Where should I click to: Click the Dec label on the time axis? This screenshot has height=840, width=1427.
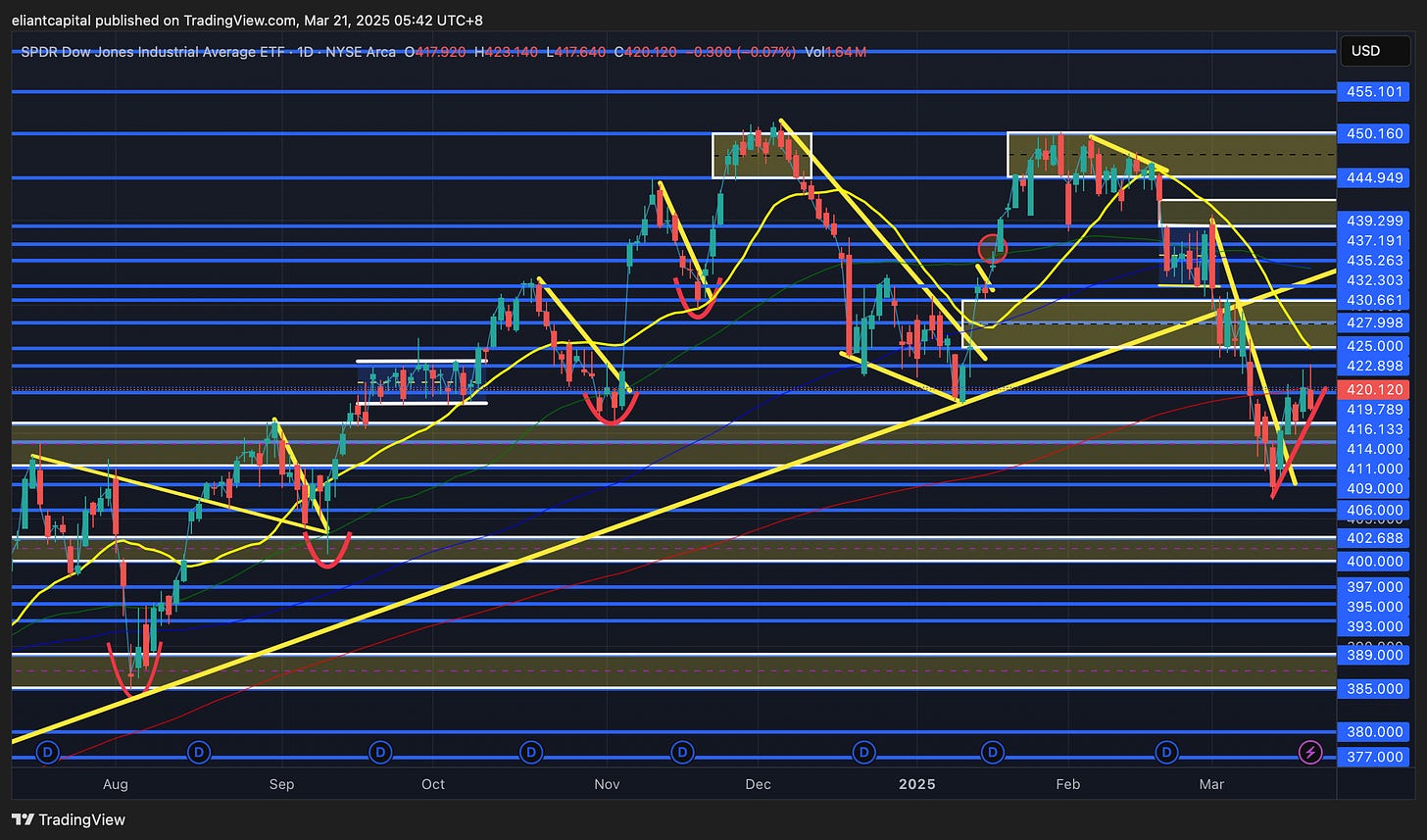click(758, 784)
